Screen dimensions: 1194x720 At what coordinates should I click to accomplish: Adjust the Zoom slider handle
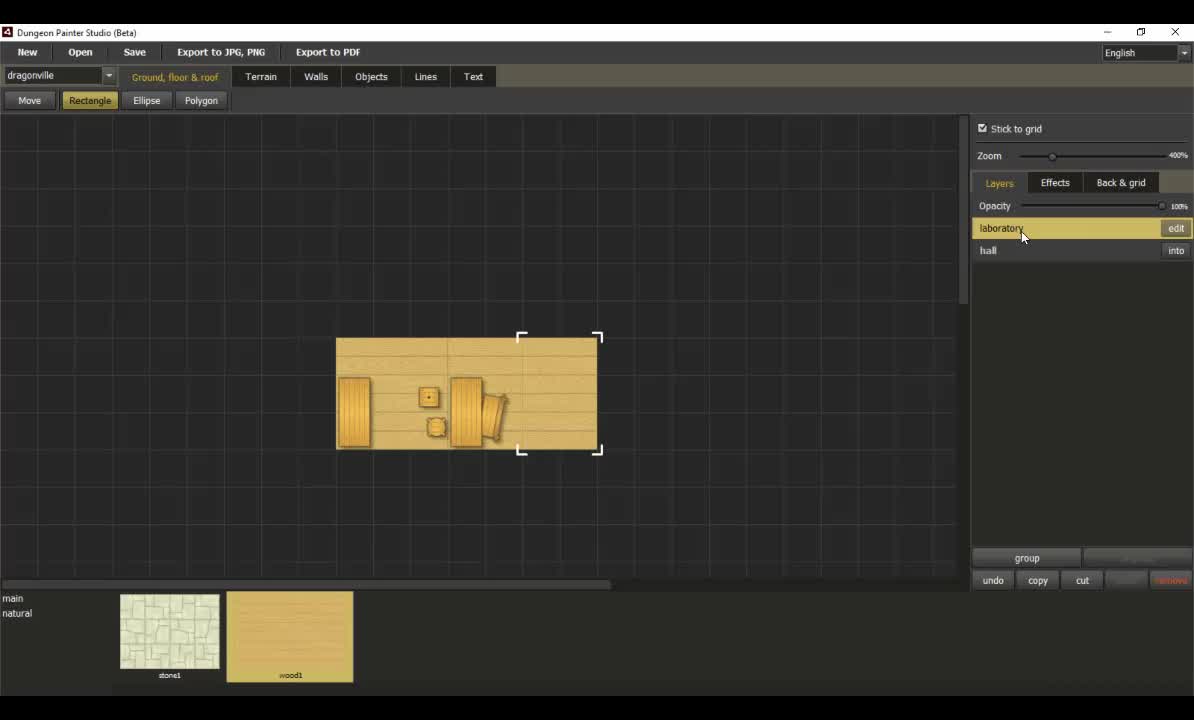click(x=1052, y=157)
